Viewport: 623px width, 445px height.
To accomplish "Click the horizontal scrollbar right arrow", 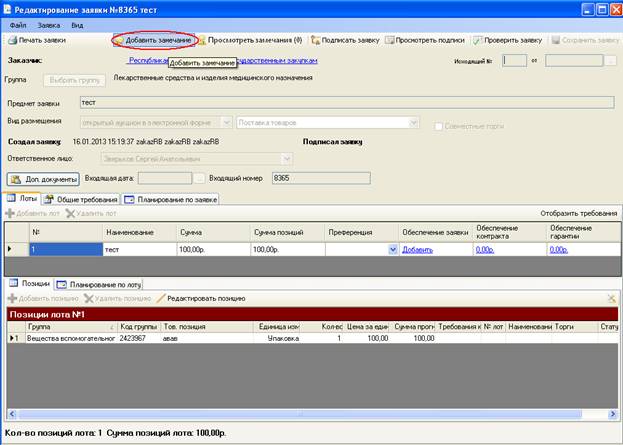I will [612, 414].
